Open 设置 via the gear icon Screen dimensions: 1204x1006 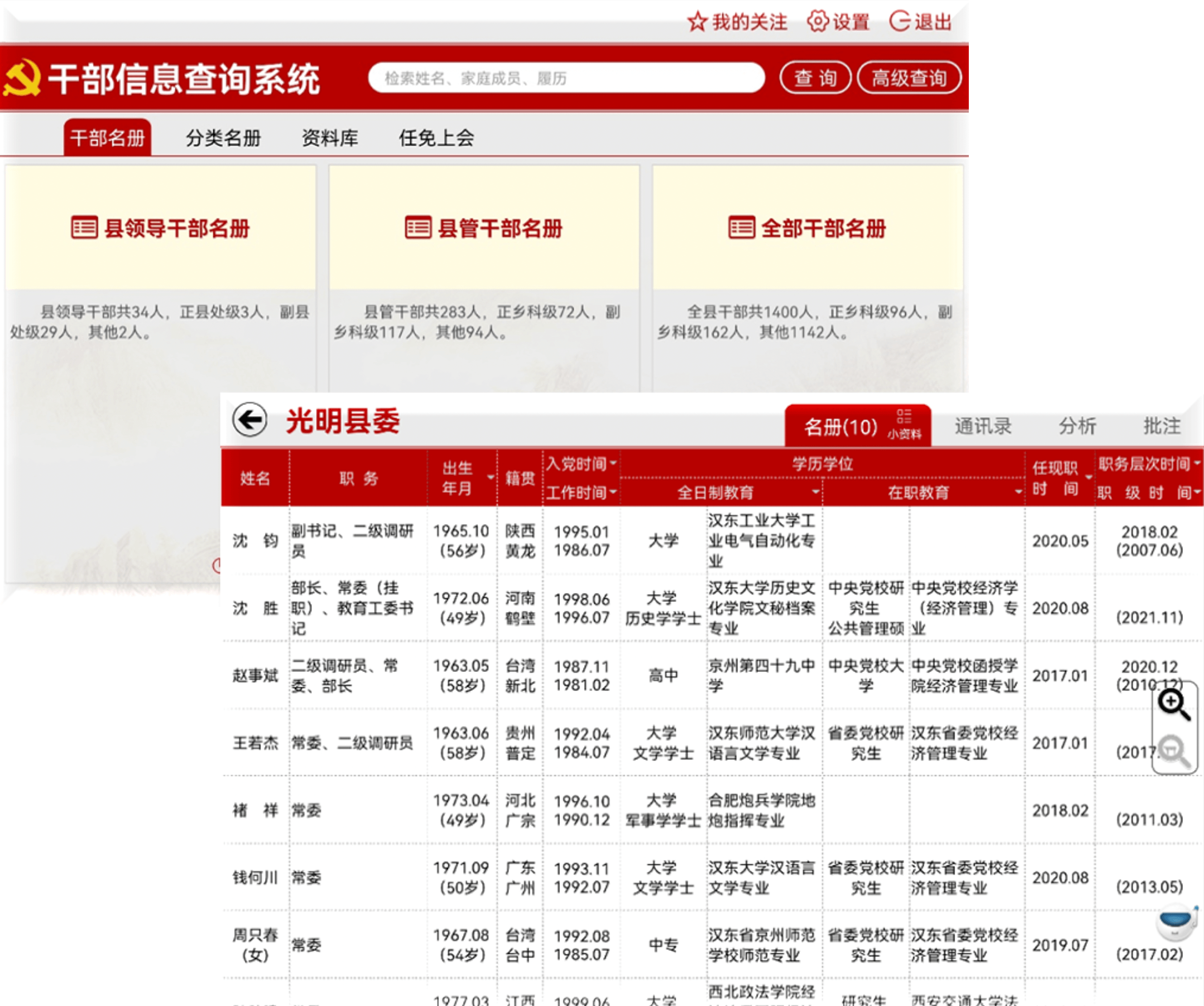click(818, 22)
